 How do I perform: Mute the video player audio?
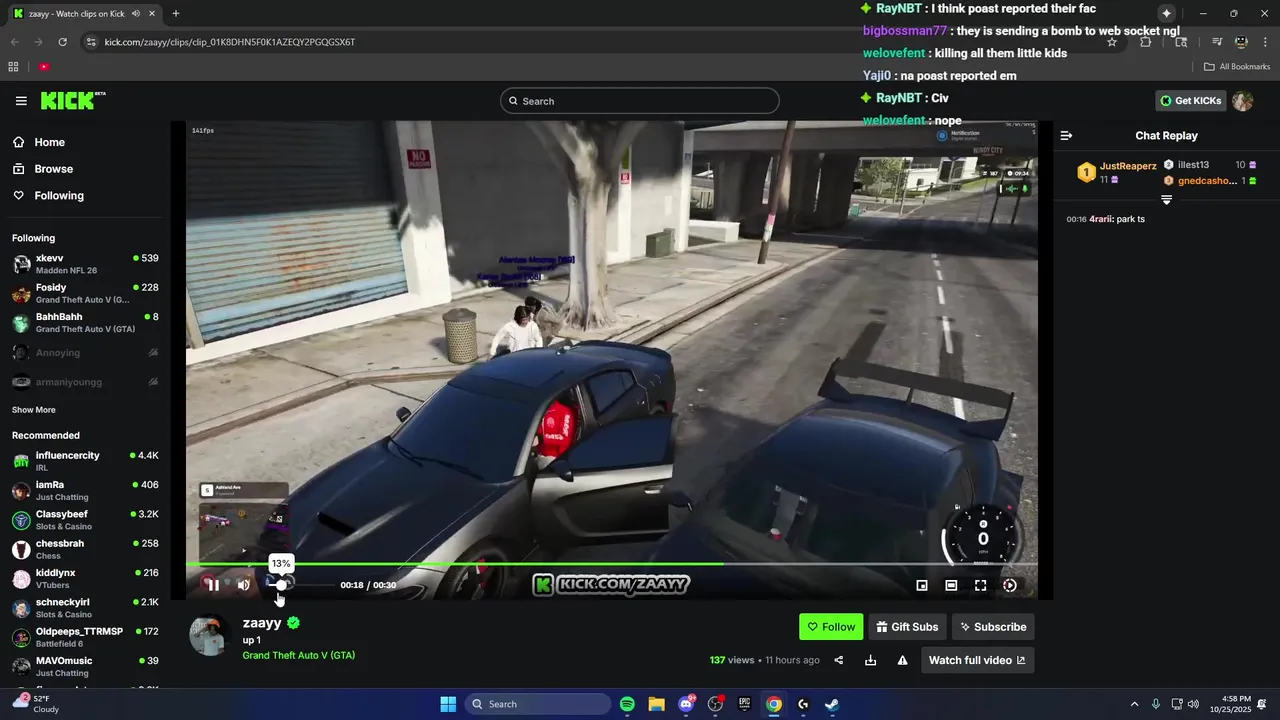[x=243, y=585]
